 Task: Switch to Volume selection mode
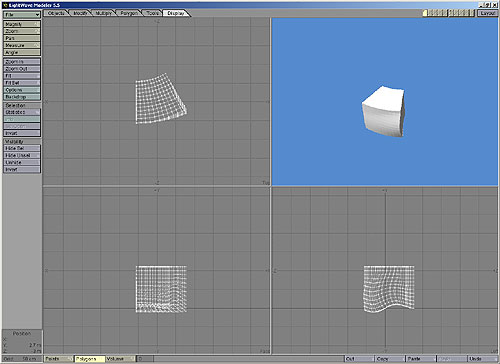(x=120, y=359)
